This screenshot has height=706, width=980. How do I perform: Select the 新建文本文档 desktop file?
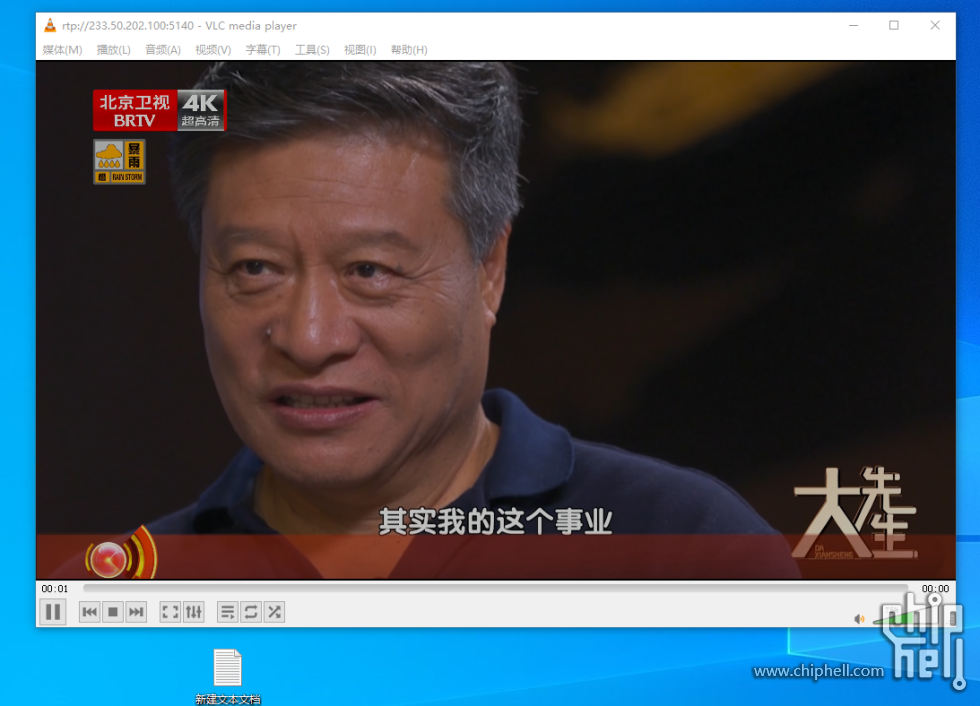[x=228, y=676]
